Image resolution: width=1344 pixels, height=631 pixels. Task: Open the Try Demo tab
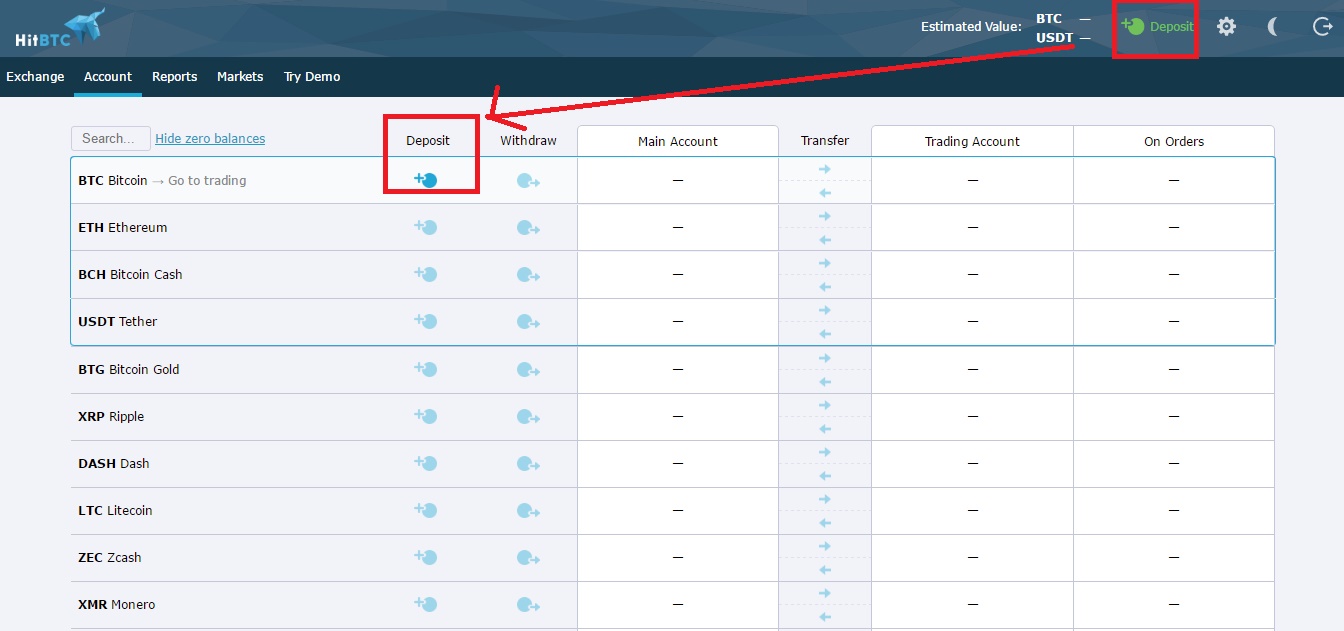pyautogui.click(x=312, y=76)
